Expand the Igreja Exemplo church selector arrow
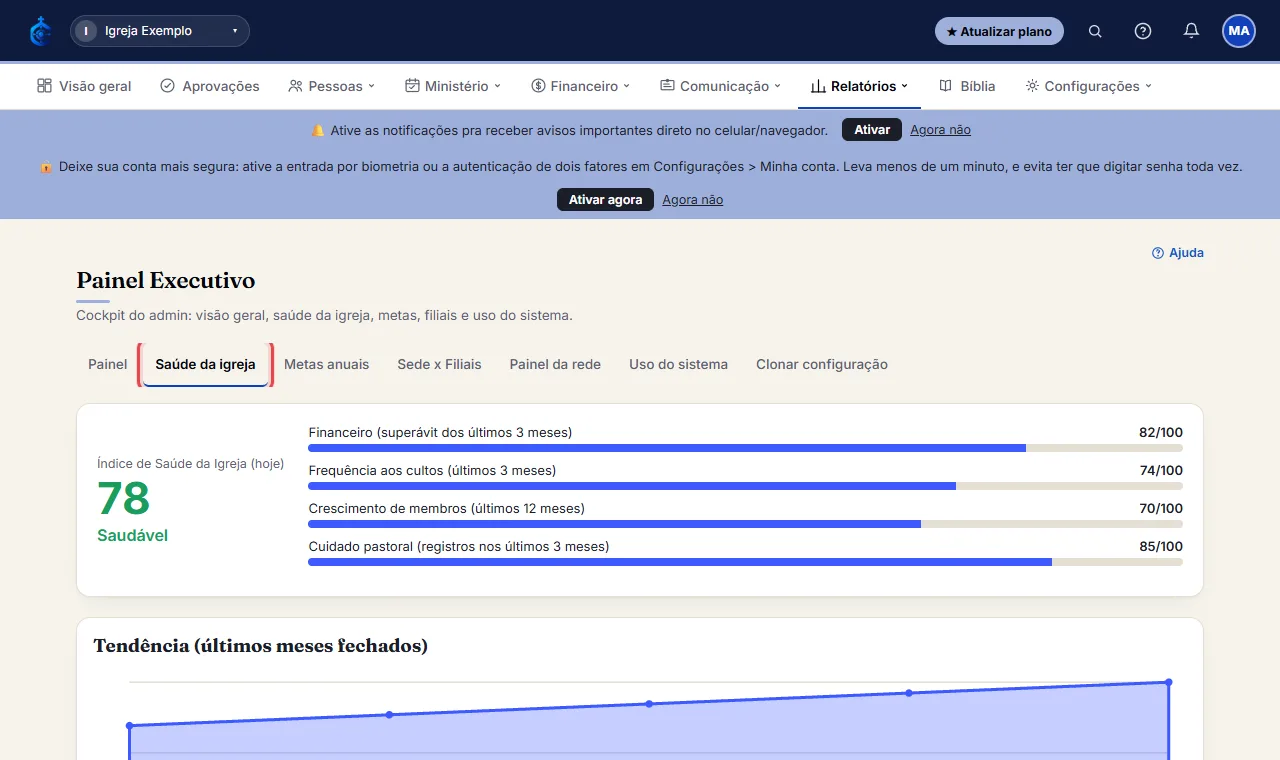Viewport: 1280px width, 760px height. (x=235, y=31)
